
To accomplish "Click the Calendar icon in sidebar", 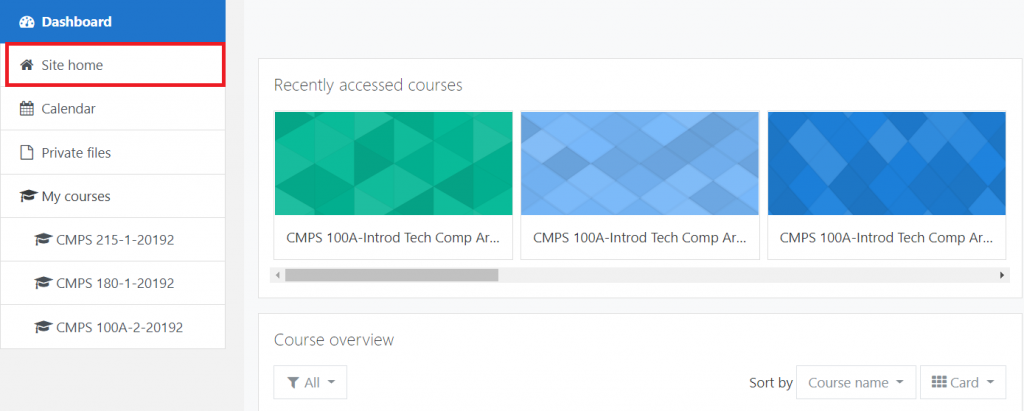I will point(27,109).
